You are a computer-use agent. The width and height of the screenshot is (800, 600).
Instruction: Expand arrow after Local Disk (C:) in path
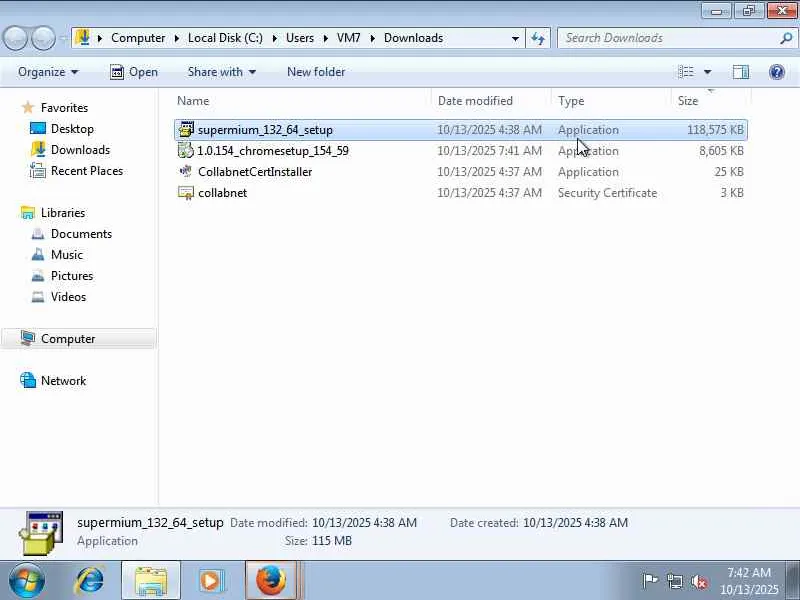[x=274, y=38]
